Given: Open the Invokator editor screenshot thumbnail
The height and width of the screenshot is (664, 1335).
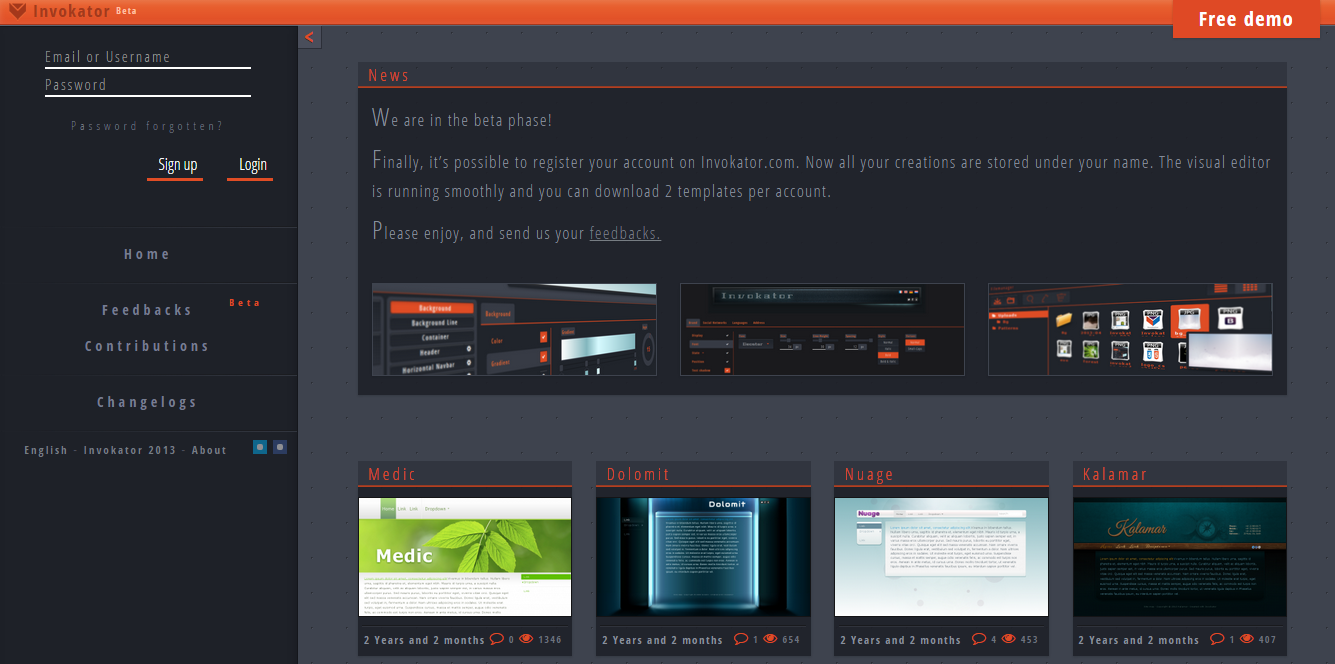Looking at the screenshot, I should (x=822, y=329).
